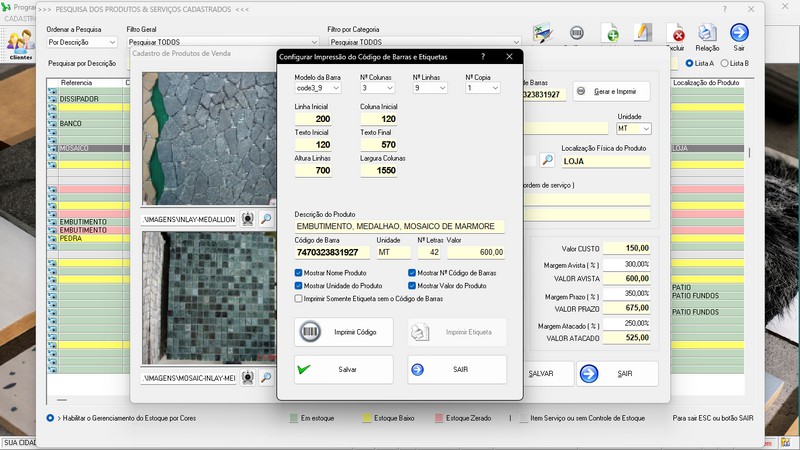Click the Localização Física LOJA field

[606, 161]
